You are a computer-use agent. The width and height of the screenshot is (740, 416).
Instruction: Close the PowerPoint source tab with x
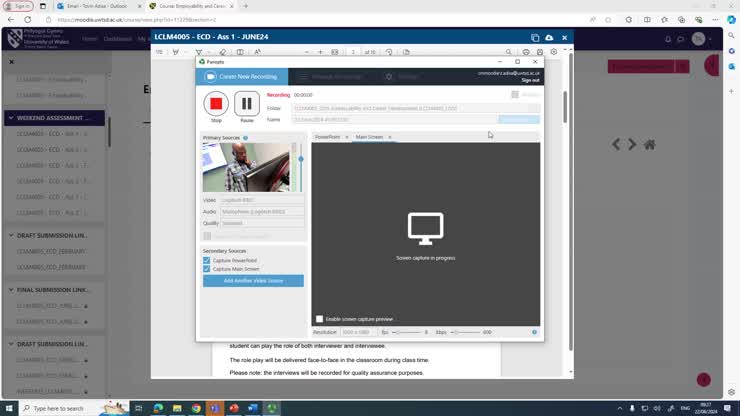pyautogui.click(x=347, y=137)
